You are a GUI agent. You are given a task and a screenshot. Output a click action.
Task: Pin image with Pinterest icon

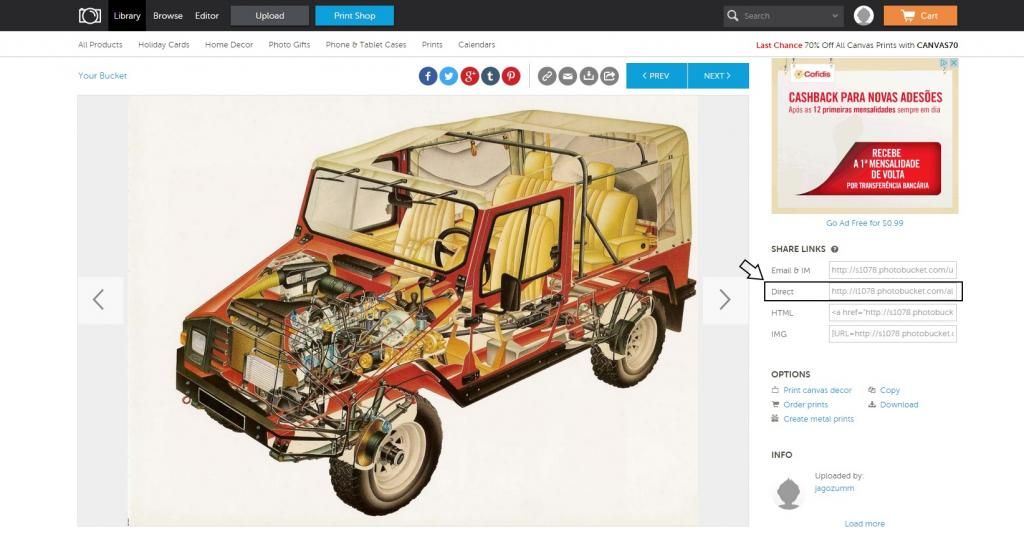[x=511, y=76]
